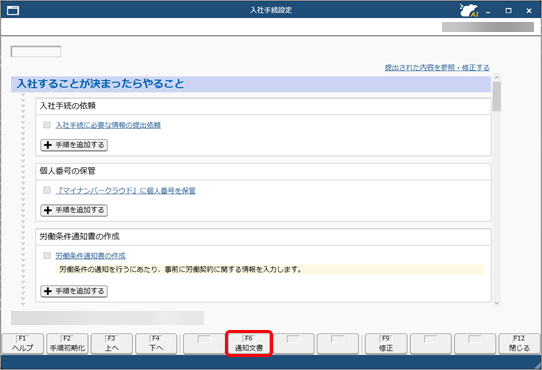Close screen with F12 閉じる
The width and height of the screenshot is (542, 370).
coord(519,344)
